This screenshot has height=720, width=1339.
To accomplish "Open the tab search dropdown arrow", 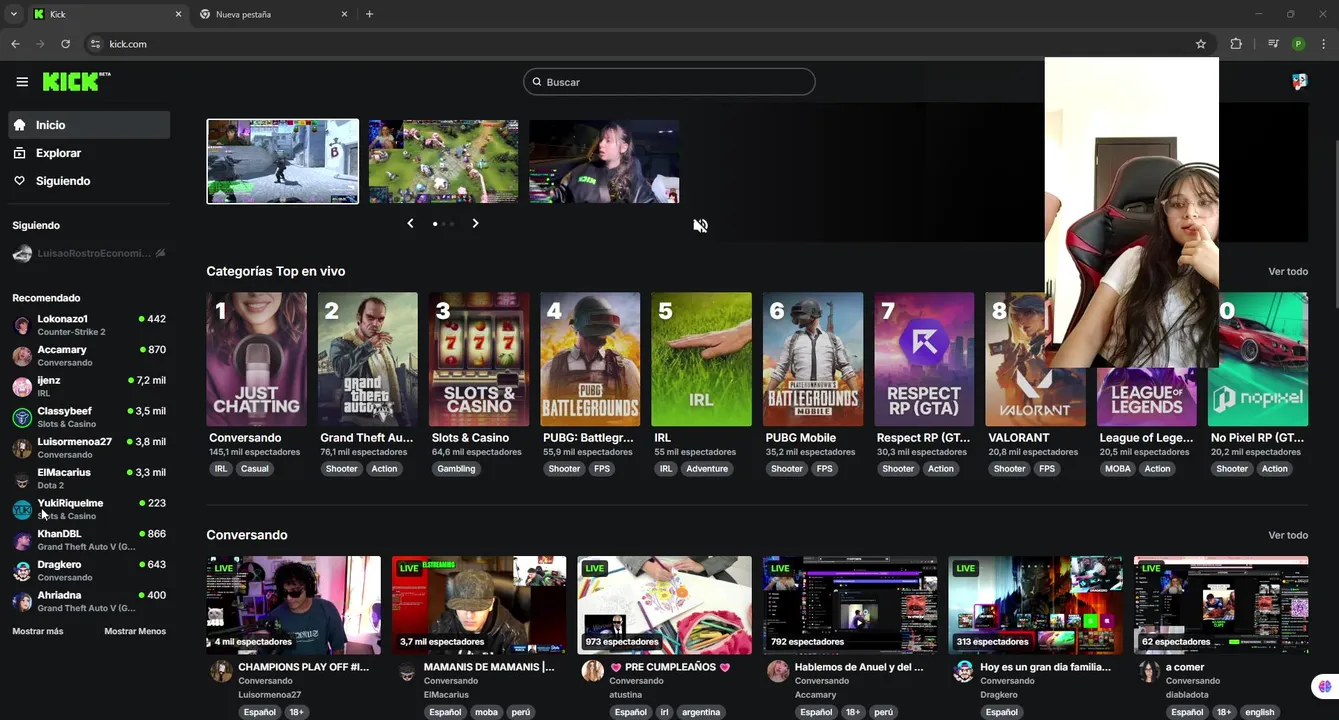I will (13, 14).
